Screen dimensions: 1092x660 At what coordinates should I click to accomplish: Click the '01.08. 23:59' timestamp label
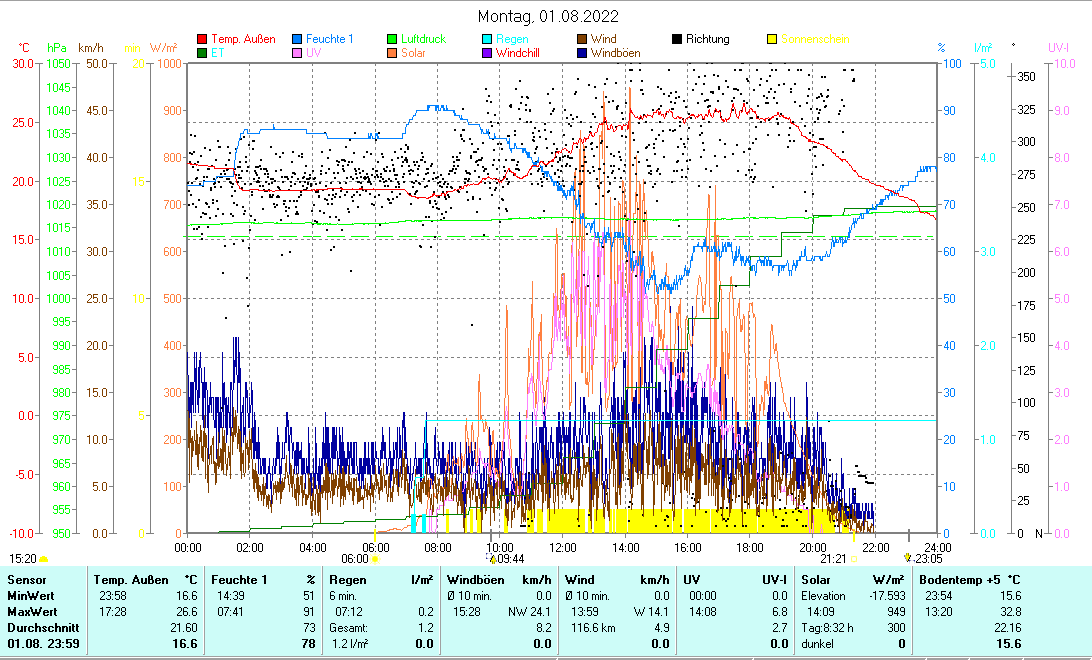pyautogui.click(x=43, y=644)
